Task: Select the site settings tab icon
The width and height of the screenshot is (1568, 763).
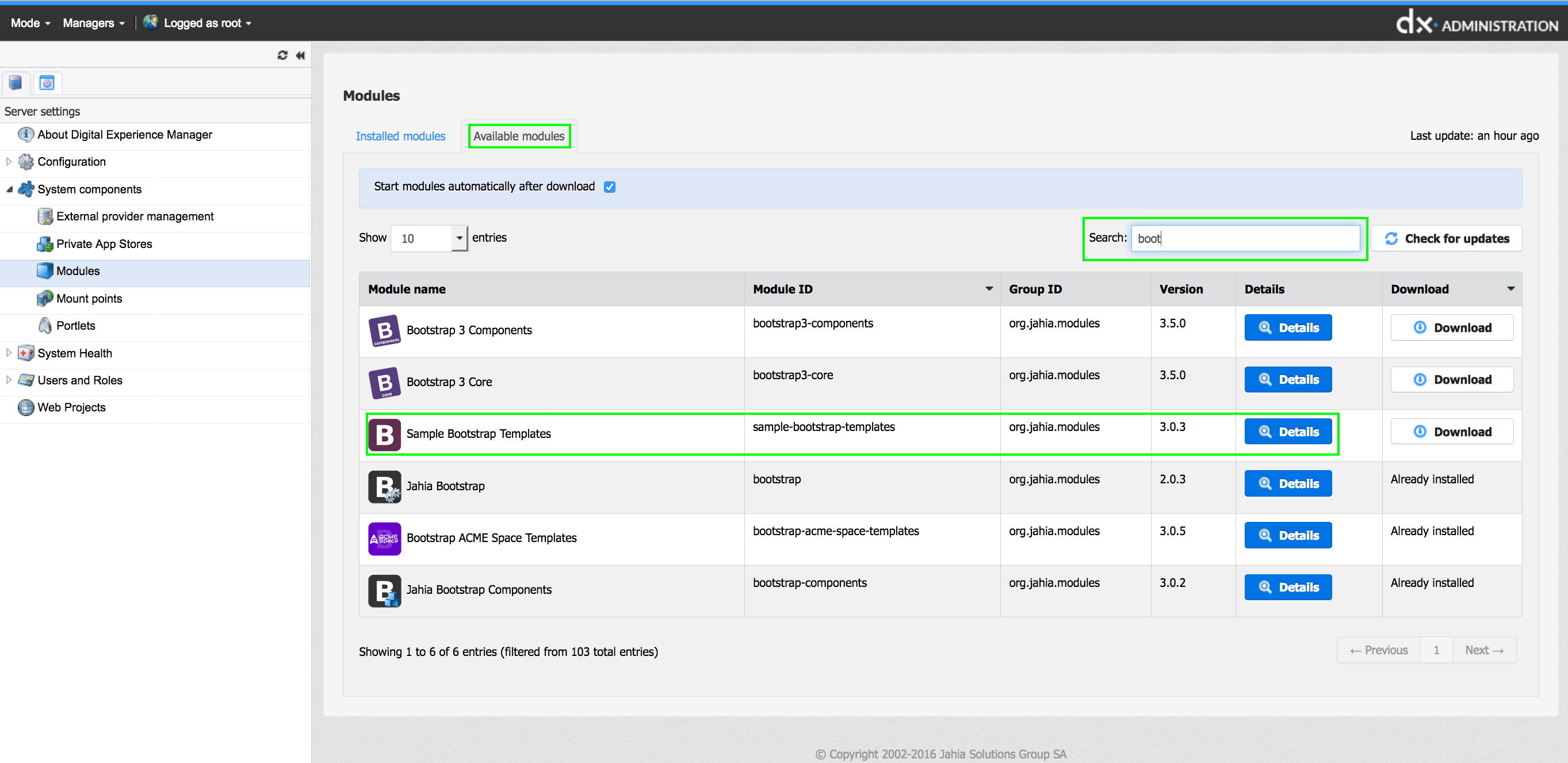Action: (47, 82)
